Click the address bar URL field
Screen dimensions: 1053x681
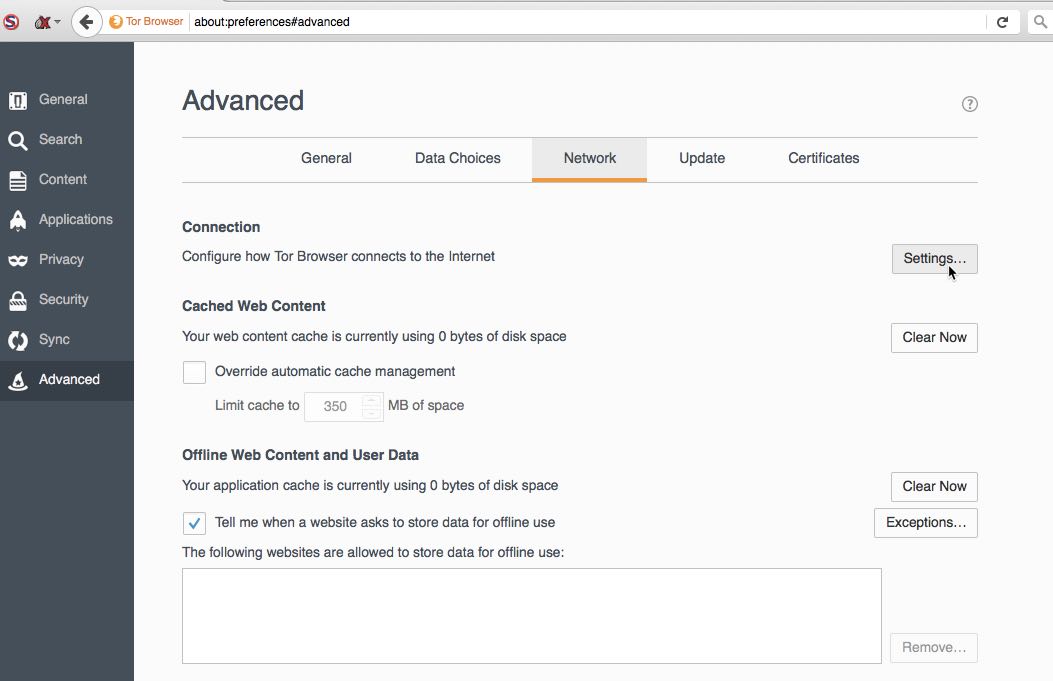pos(588,21)
